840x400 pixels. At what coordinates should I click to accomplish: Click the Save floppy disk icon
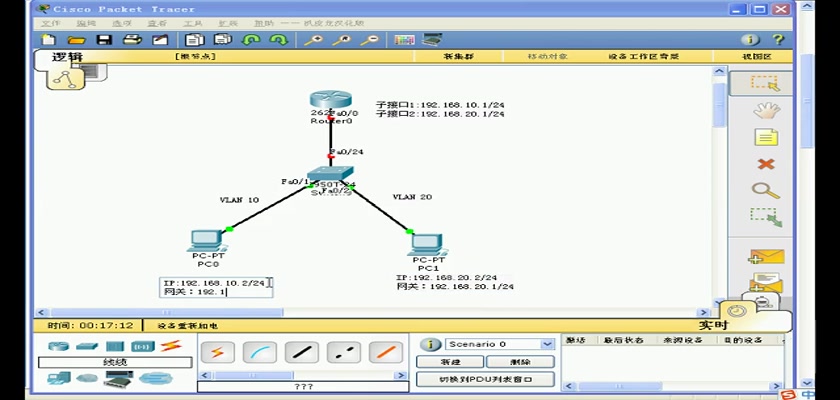click(x=103, y=40)
